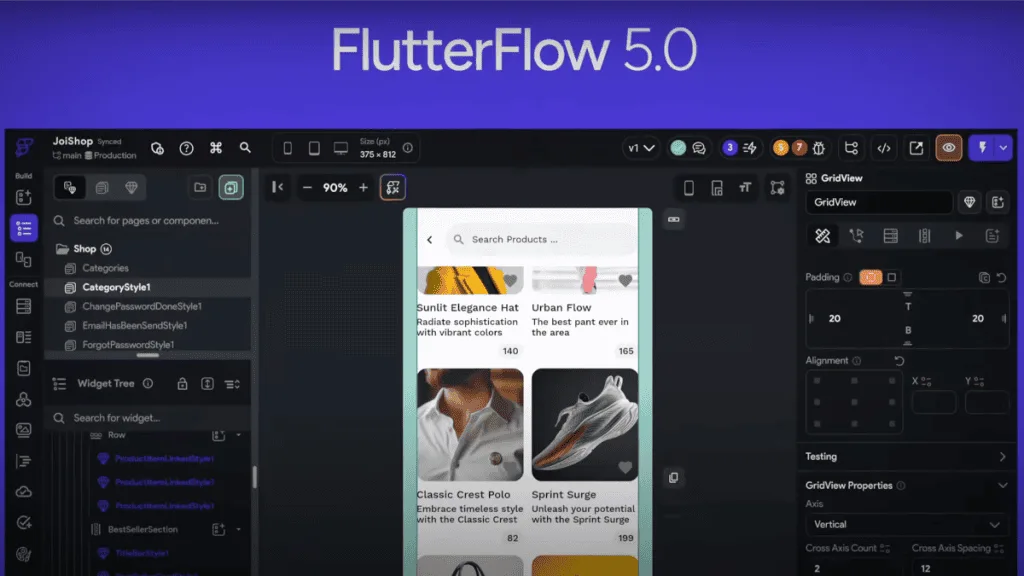
Task: Click the help question mark icon
Action: pos(186,148)
